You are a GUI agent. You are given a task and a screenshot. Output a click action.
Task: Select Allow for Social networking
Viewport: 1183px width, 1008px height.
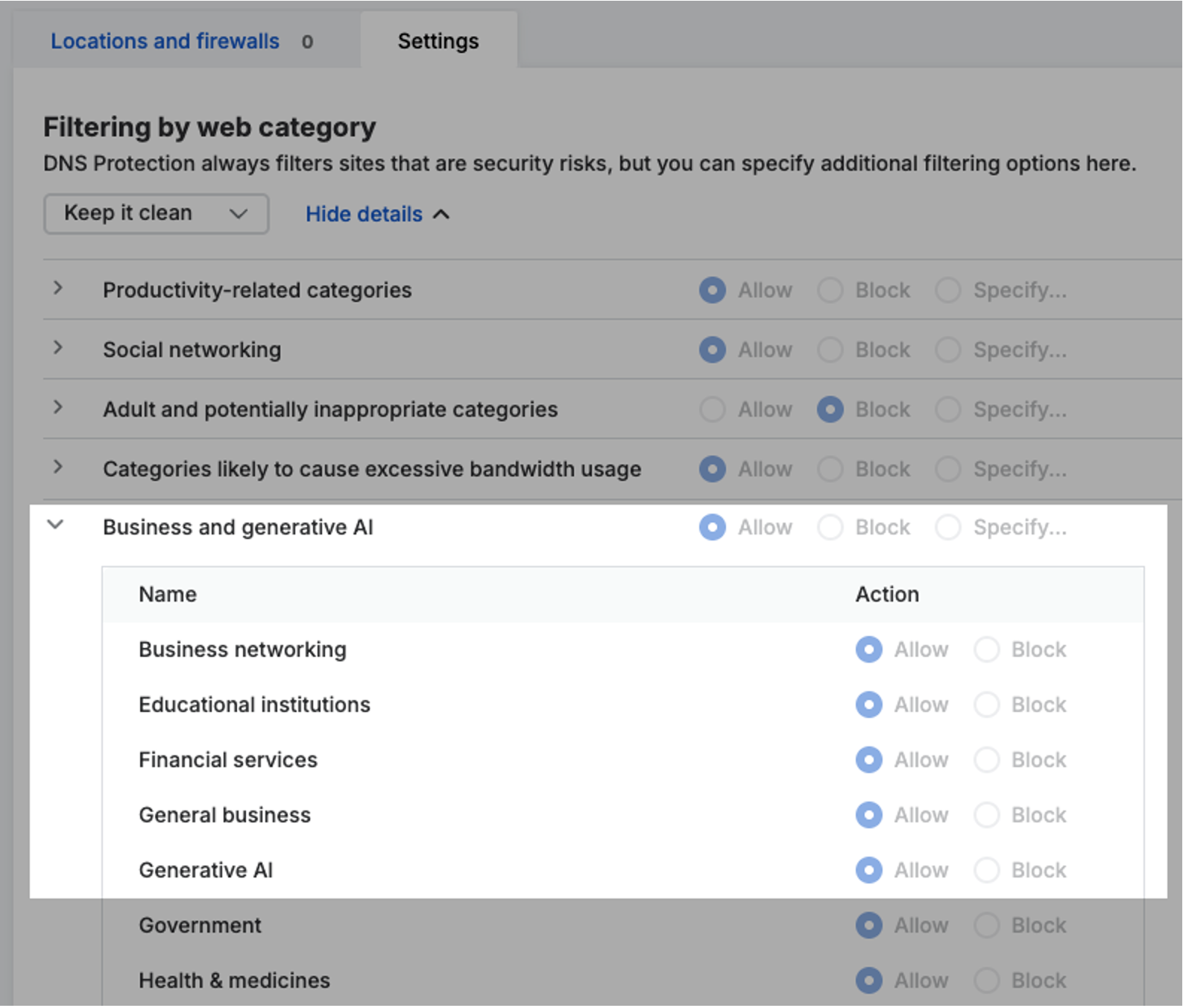(712, 350)
